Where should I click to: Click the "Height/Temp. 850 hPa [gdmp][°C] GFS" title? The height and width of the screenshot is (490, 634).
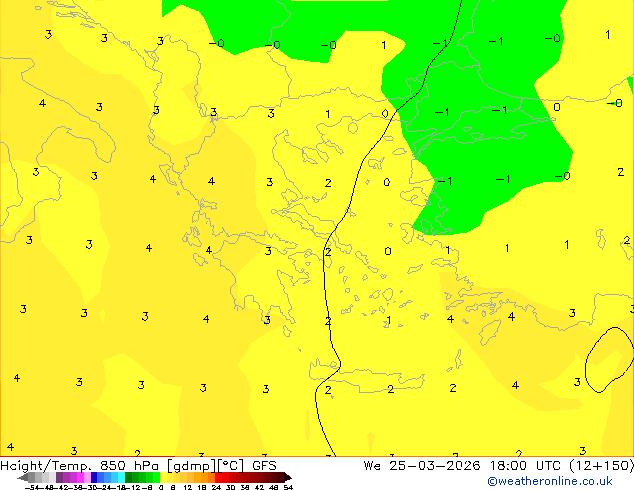point(138,465)
